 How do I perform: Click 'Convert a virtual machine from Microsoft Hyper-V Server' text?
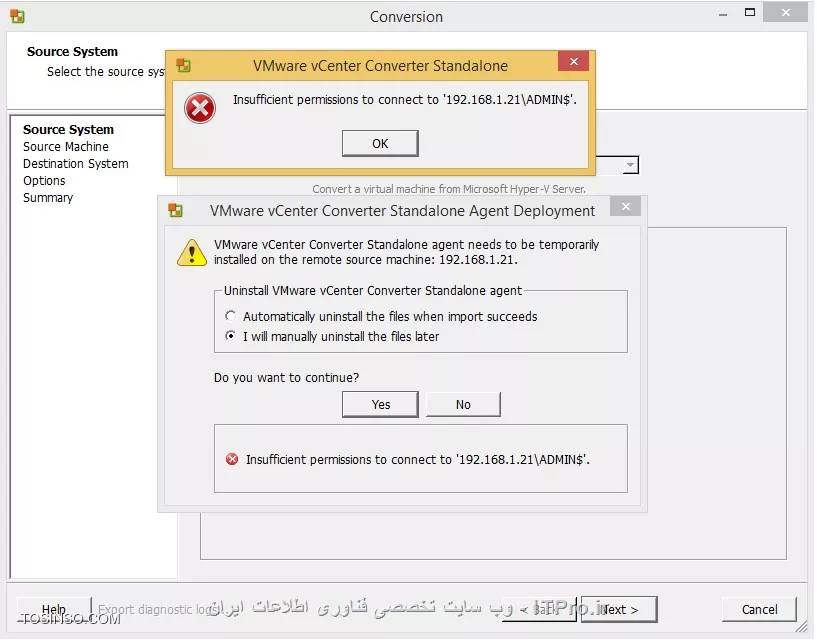click(449, 189)
